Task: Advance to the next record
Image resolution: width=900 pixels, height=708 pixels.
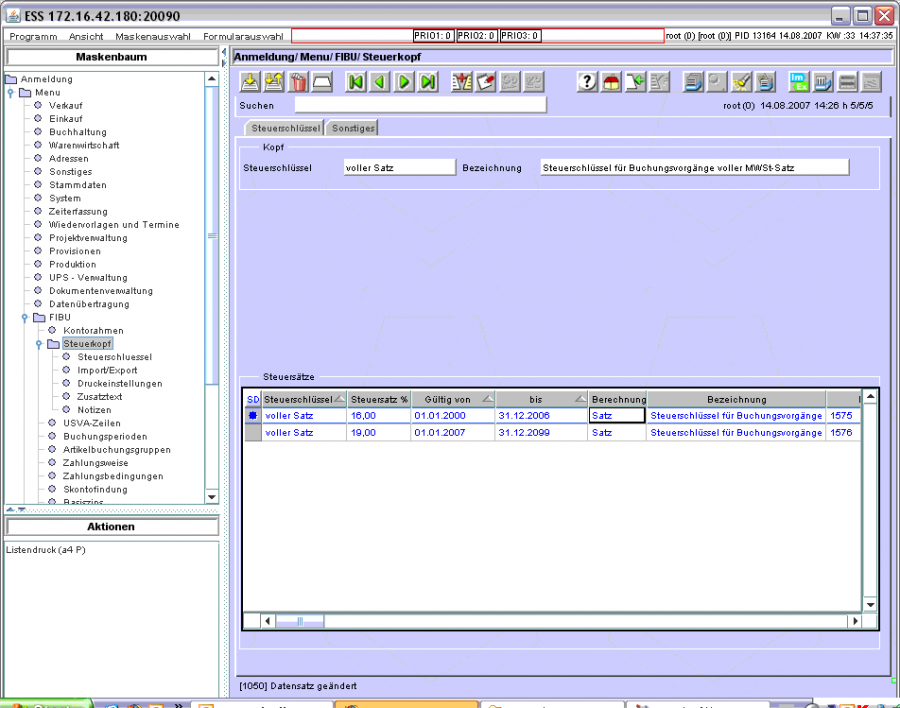Action: coord(404,82)
